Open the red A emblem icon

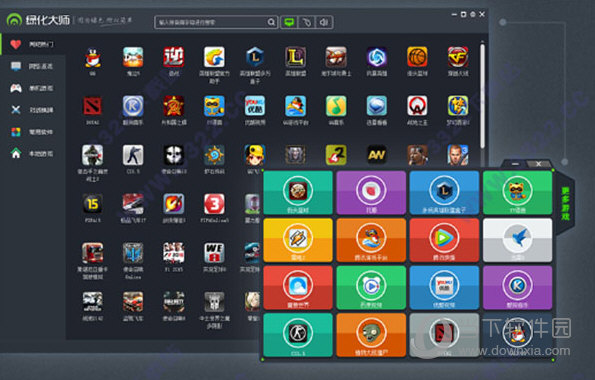[x=417, y=106]
